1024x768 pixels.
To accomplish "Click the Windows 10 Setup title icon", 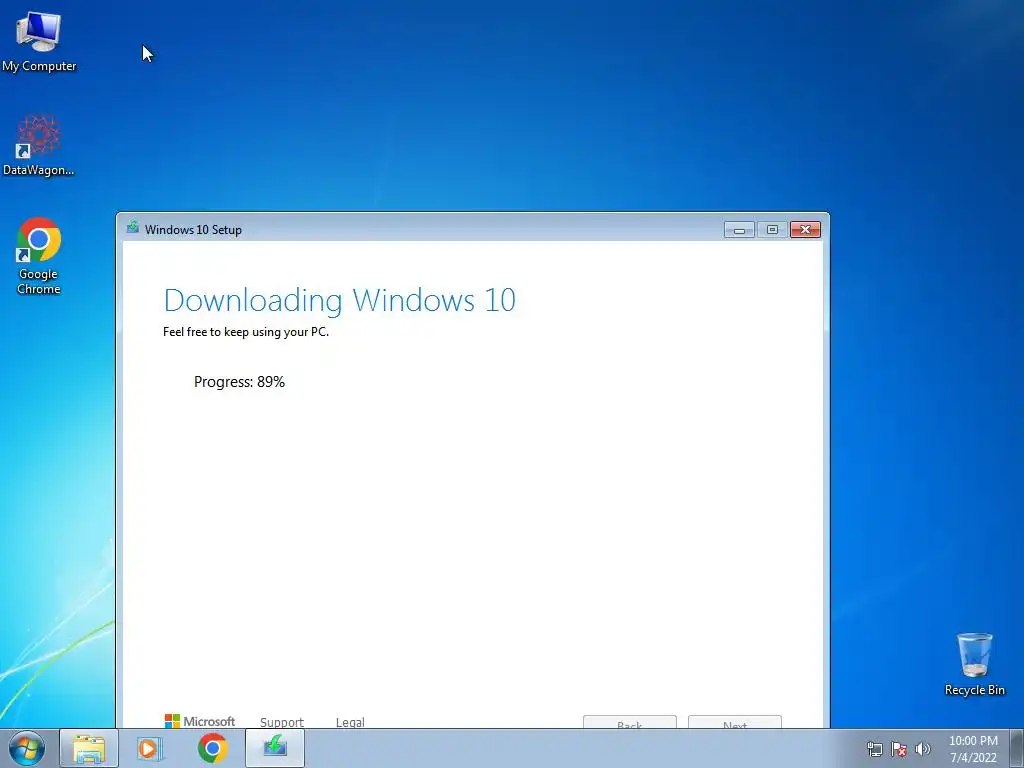I will coord(133,227).
